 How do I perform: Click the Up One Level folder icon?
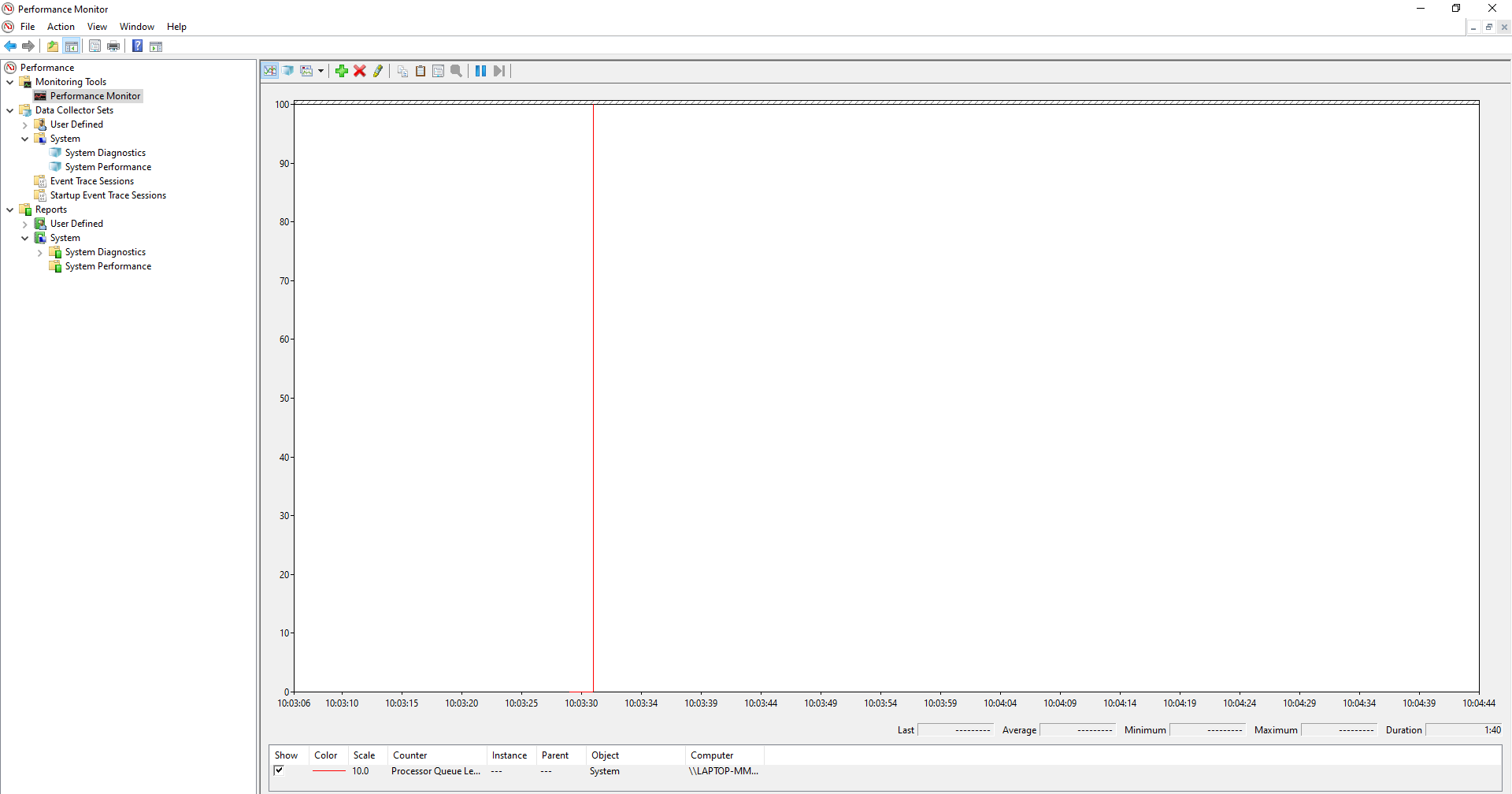(53, 46)
